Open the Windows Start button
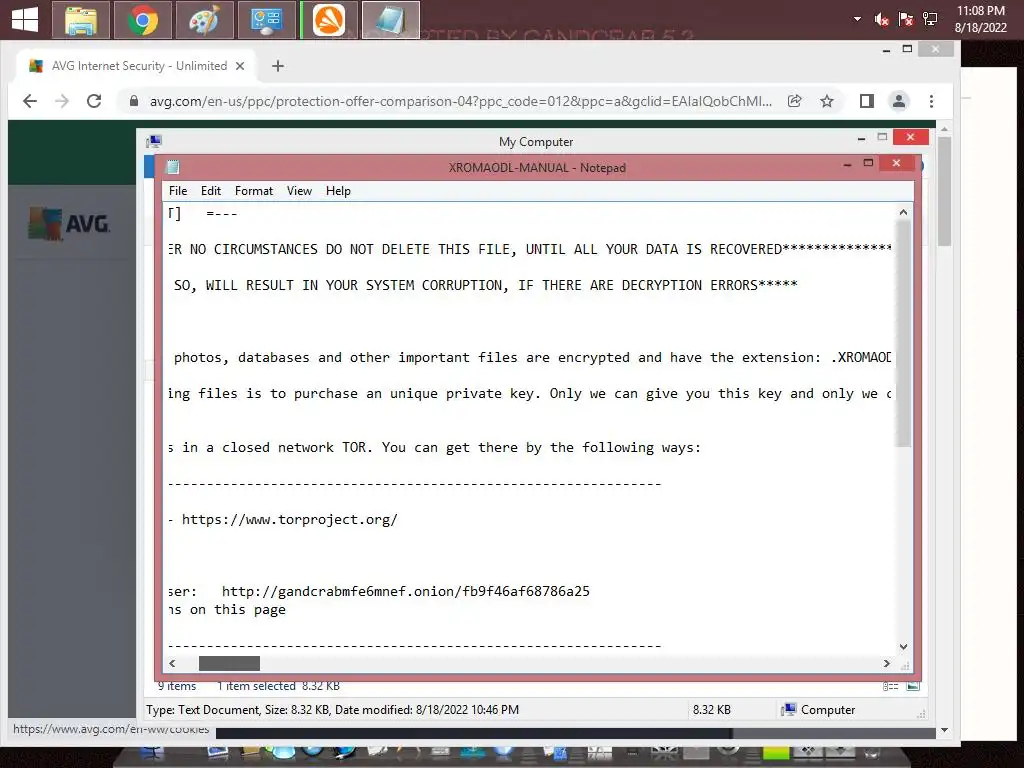The image size is (1024, 768). [x=25, y=19]
